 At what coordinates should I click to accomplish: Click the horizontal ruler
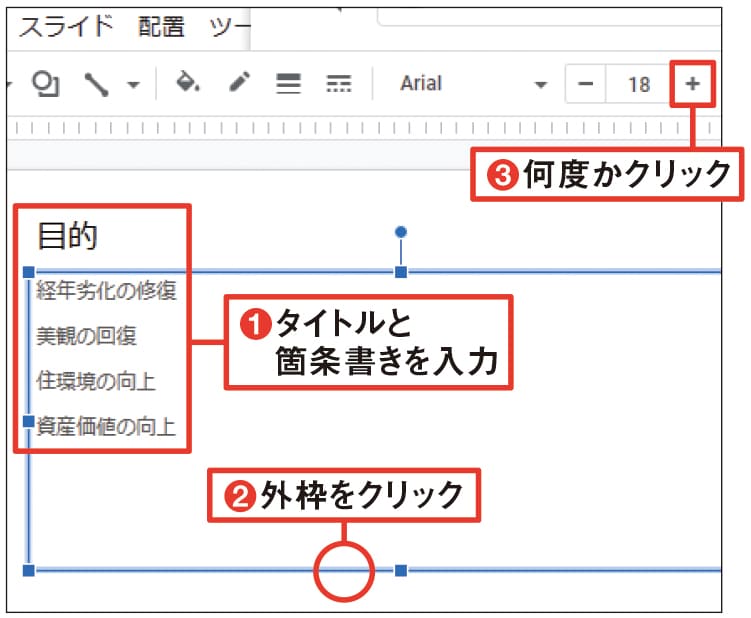point(364,128)
